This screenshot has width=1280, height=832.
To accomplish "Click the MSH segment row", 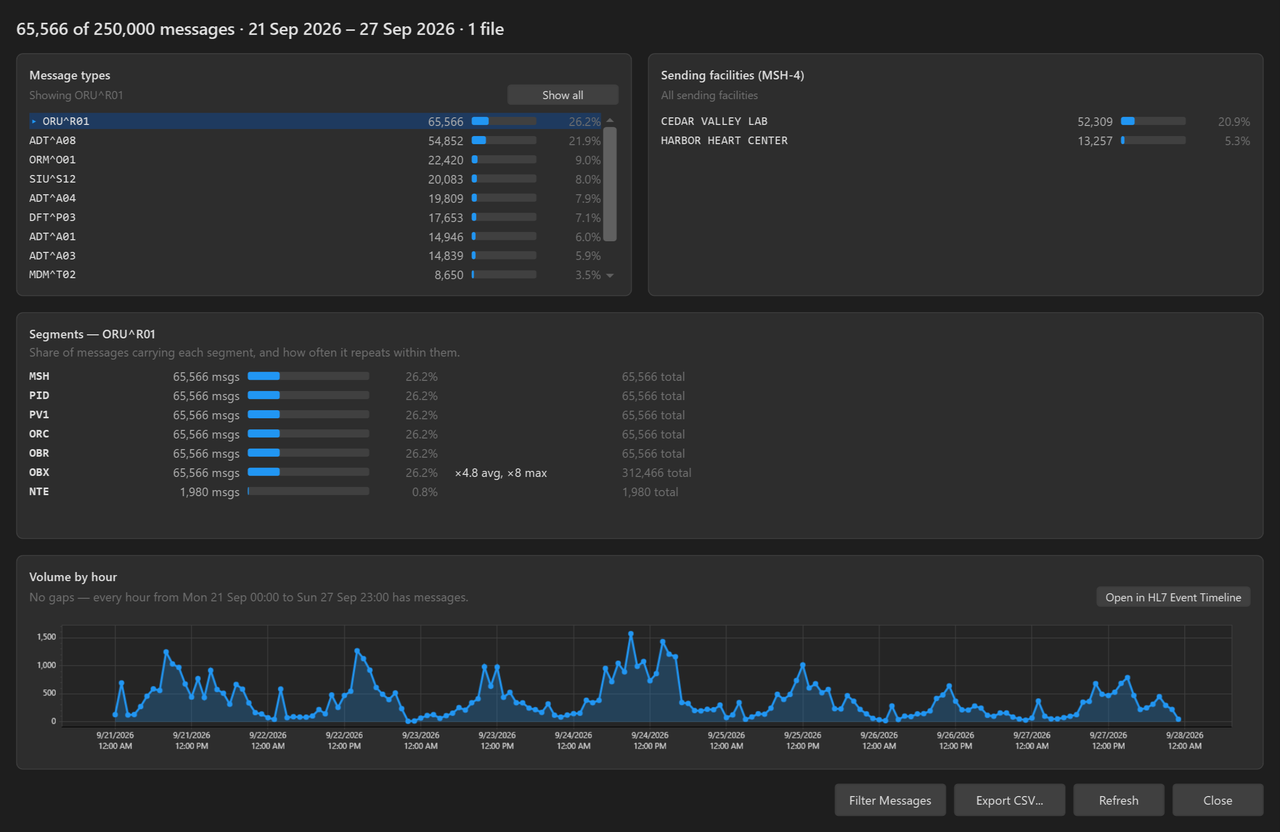I will [640, 377].
